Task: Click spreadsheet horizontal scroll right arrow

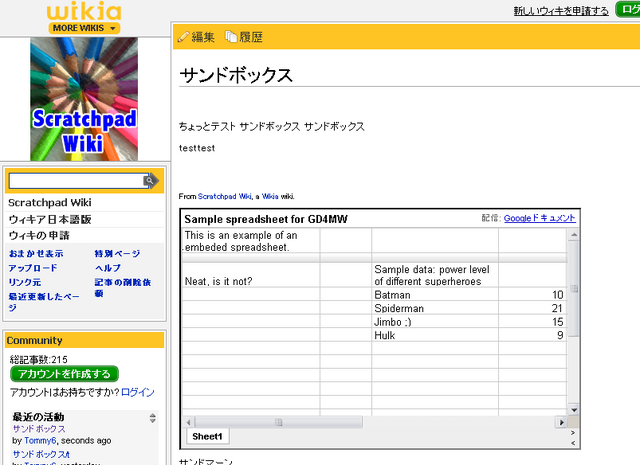Action: (561, 422)
